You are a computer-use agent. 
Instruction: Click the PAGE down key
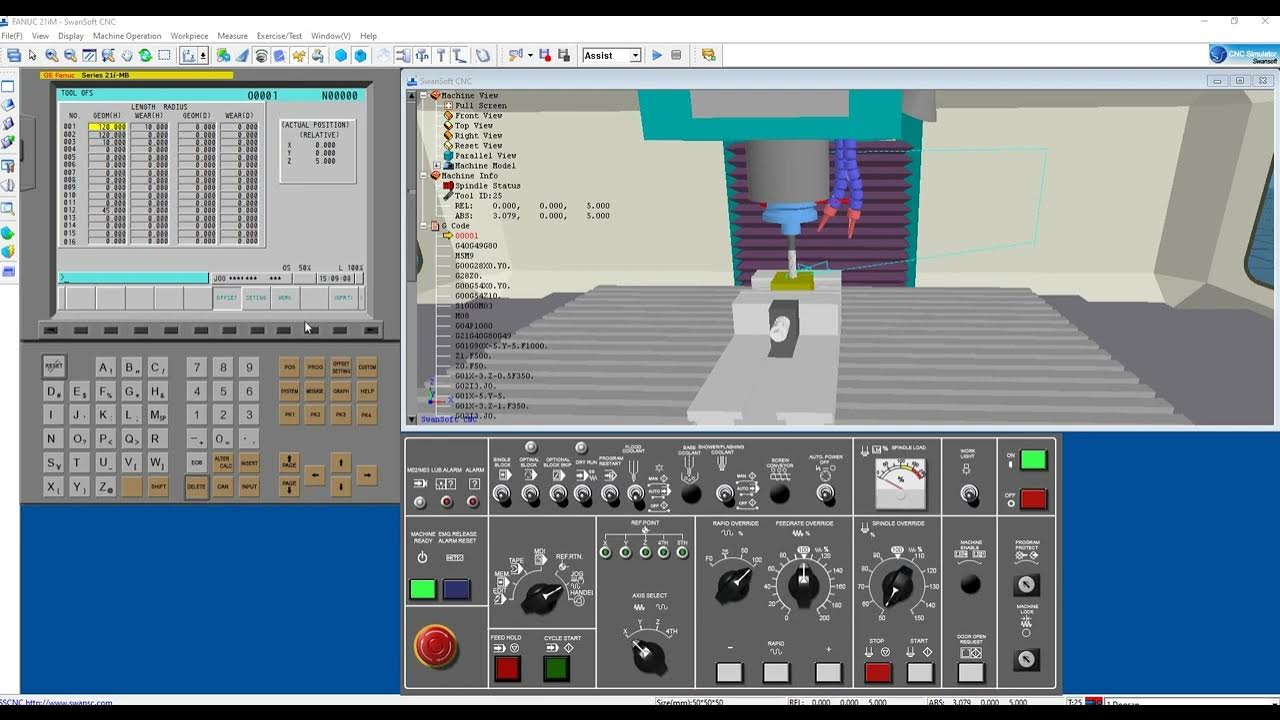click(289, 487)
